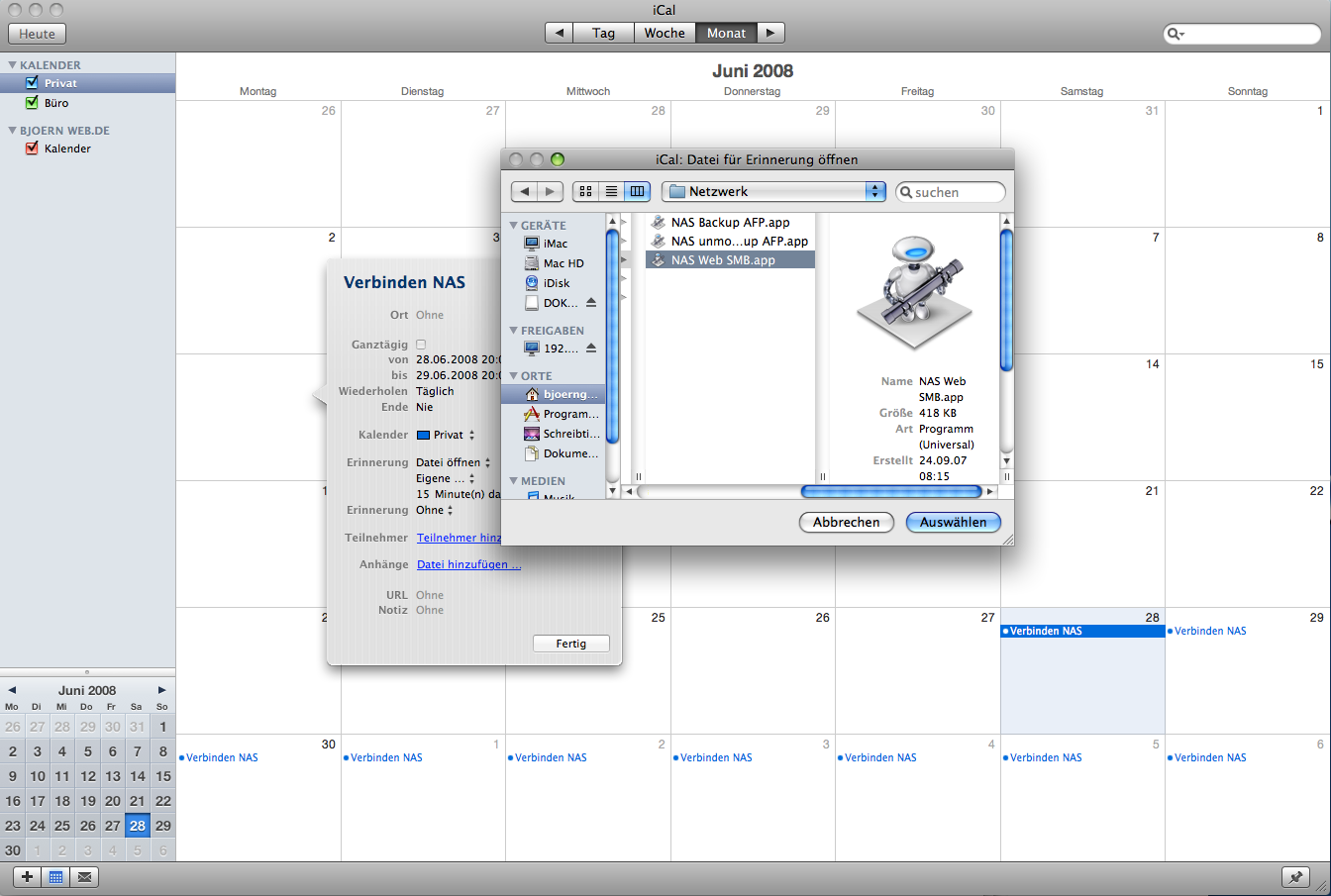The image size is (1331, 896).
Task: Enable the Ganztägig checkbox
Action: 421,345
